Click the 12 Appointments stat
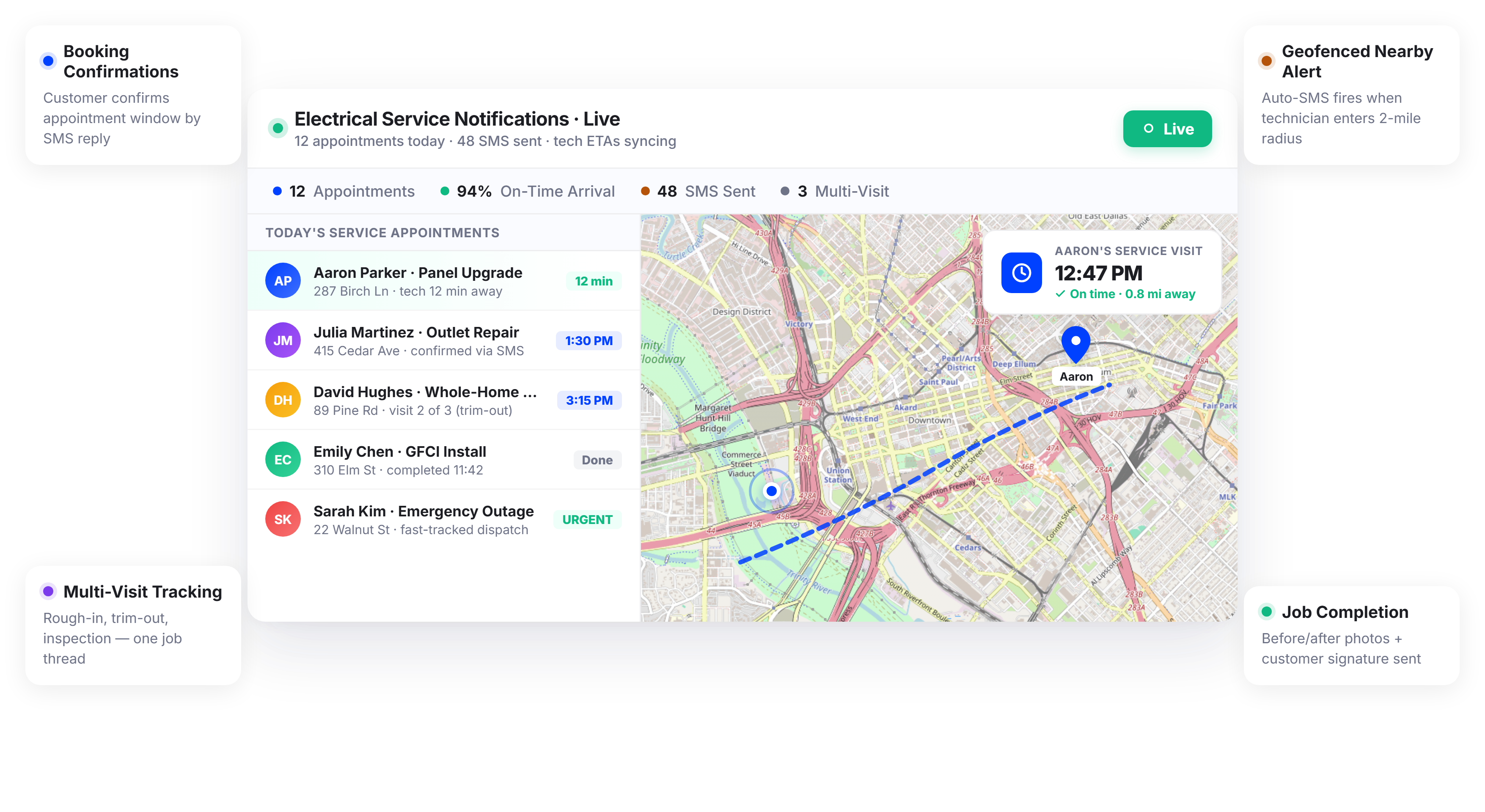This screenshot has width=1485, height=812. 344,191
